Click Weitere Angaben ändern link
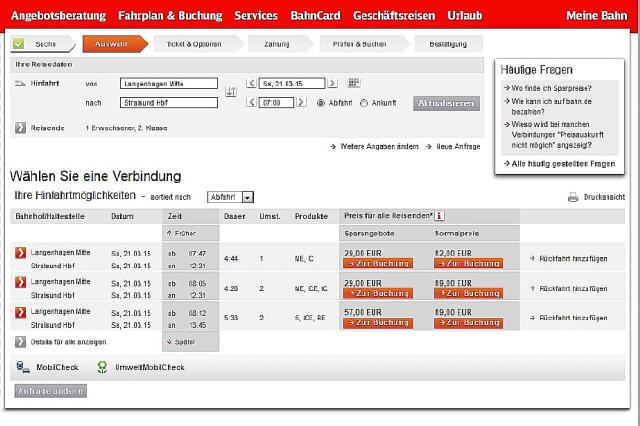Image resolution: width=640 pixels, height=426 pixels. pyautogui.click(x=374, y=146)
